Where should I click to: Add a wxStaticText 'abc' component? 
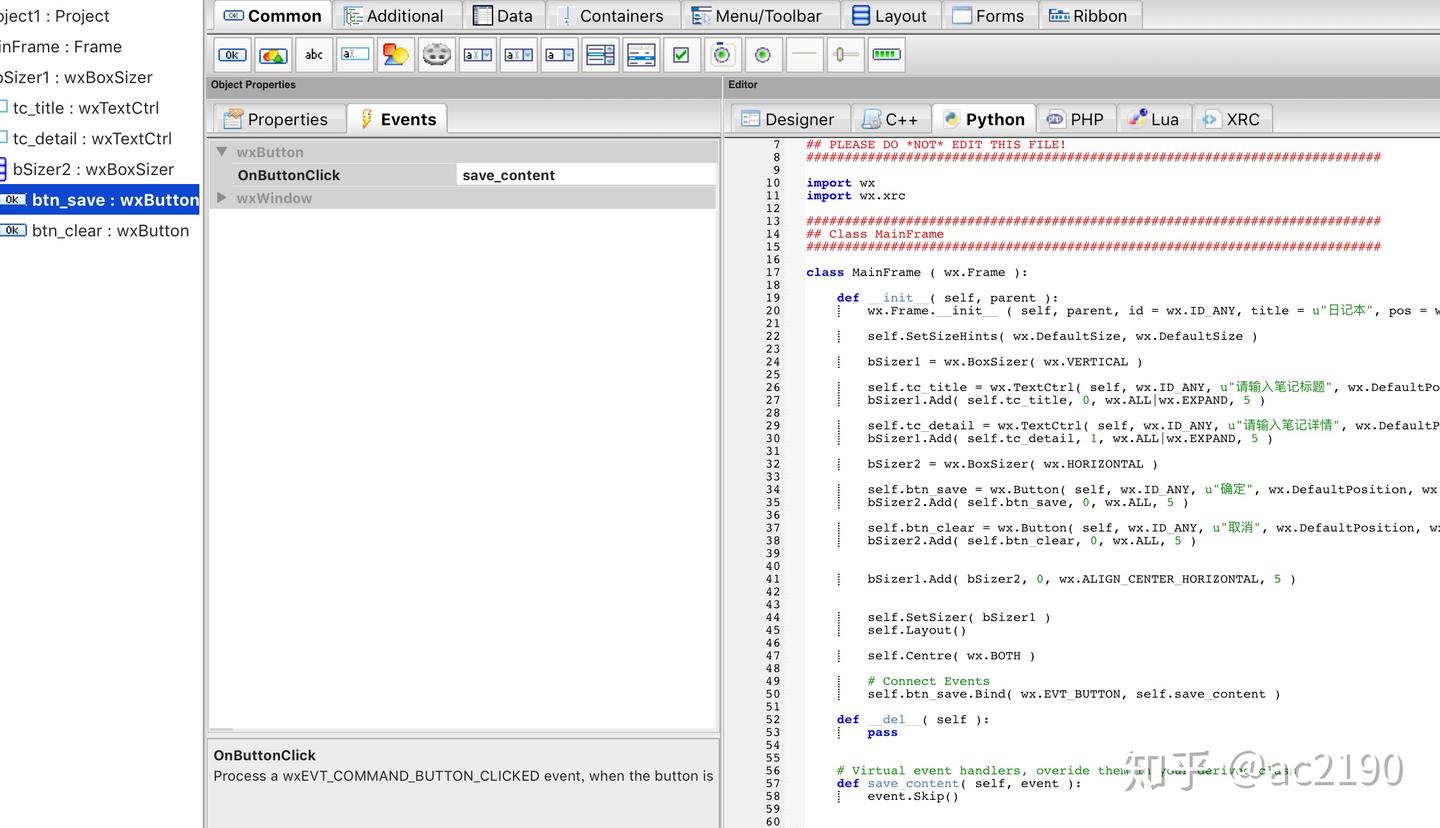314,55
